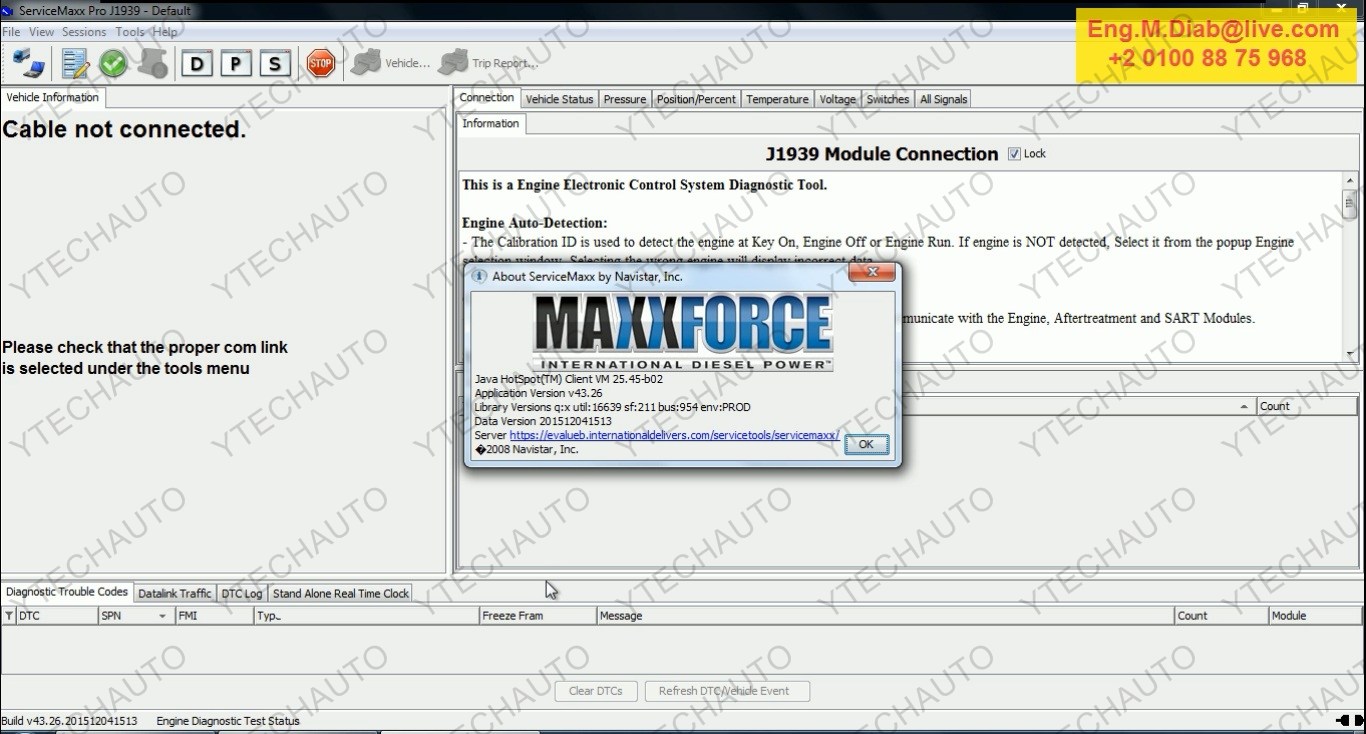Open the vehicle connection tool on the toolbar
Screen dimensions: 1366x734
pos(26,62)
